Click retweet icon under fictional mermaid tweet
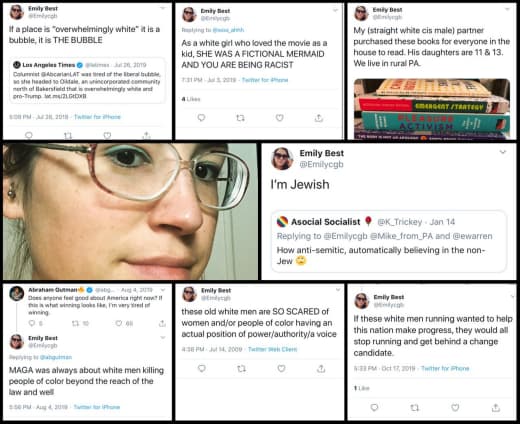520x424 pixels. (240, 118)
